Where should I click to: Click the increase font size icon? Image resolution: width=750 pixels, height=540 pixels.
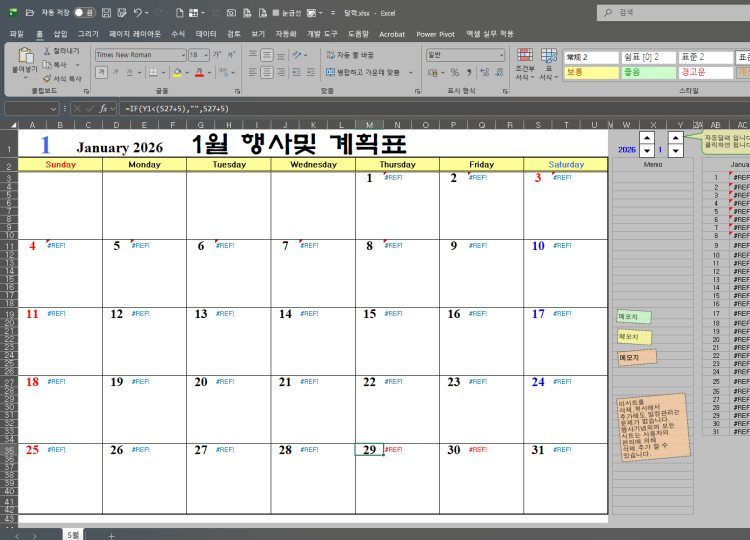pyautogui.click(x=217, y=55)
